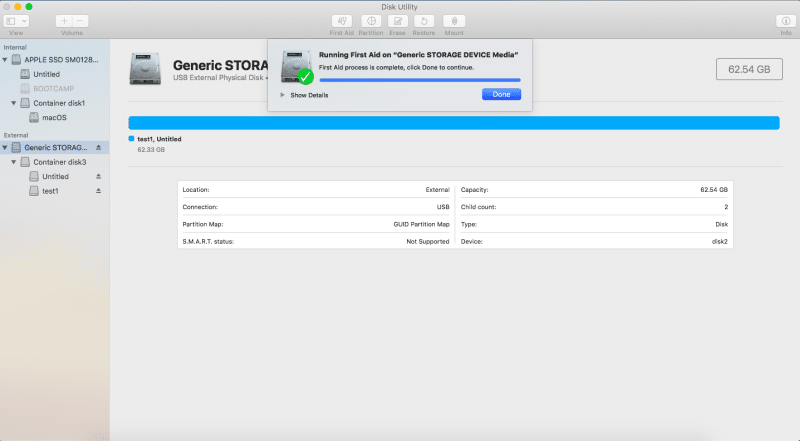Click the disk2 device value
The image size is (800, 441).
pos(720,241)
